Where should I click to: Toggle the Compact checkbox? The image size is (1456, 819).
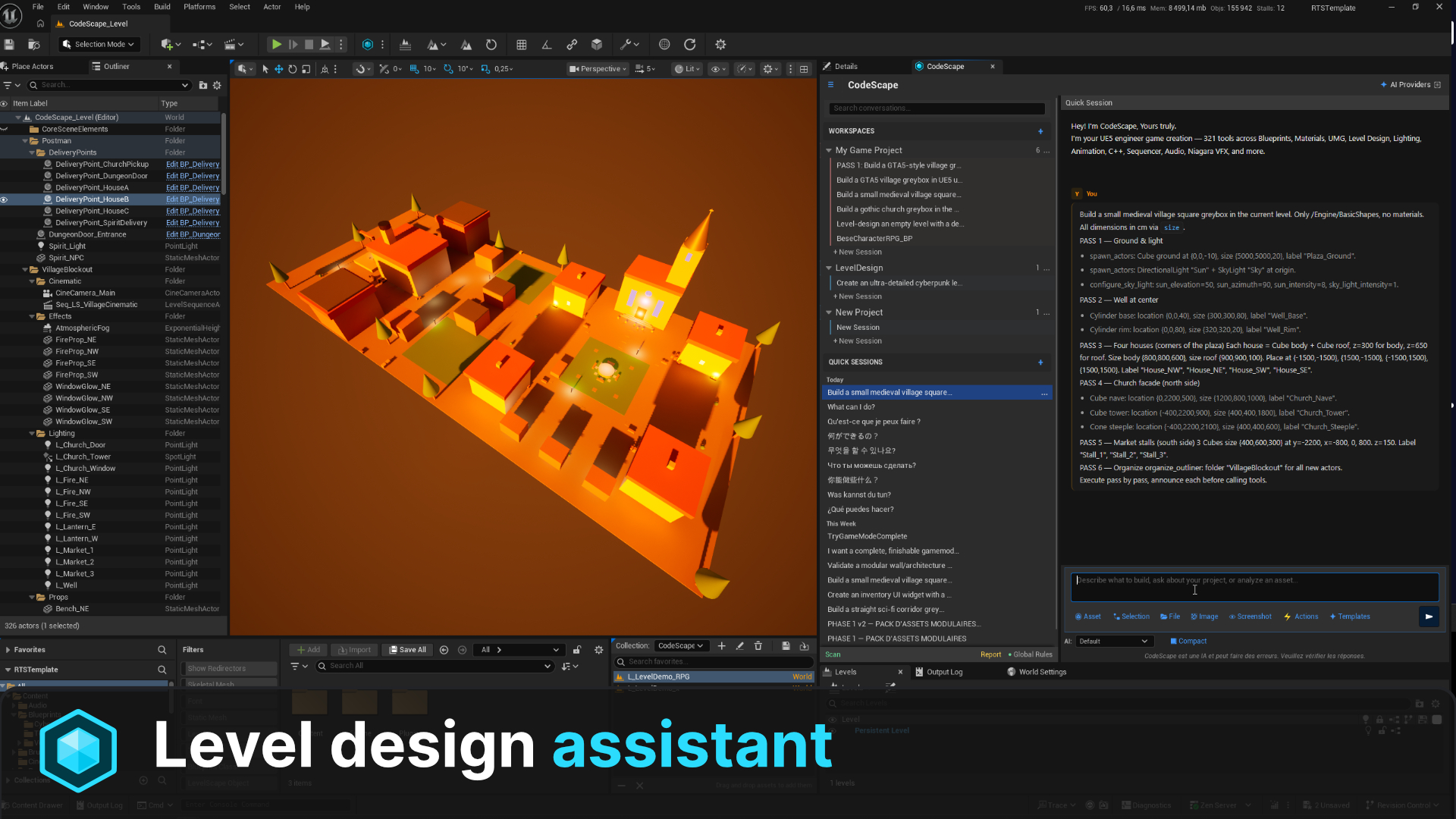point(1173,642)
